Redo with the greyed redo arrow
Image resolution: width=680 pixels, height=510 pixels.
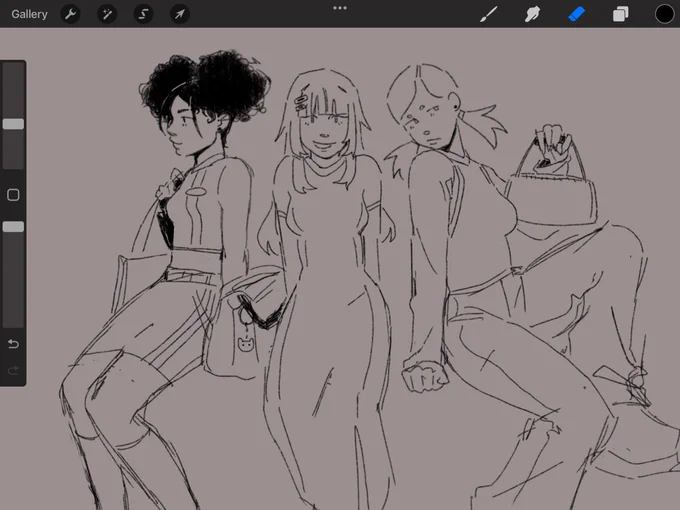(13, 370)
